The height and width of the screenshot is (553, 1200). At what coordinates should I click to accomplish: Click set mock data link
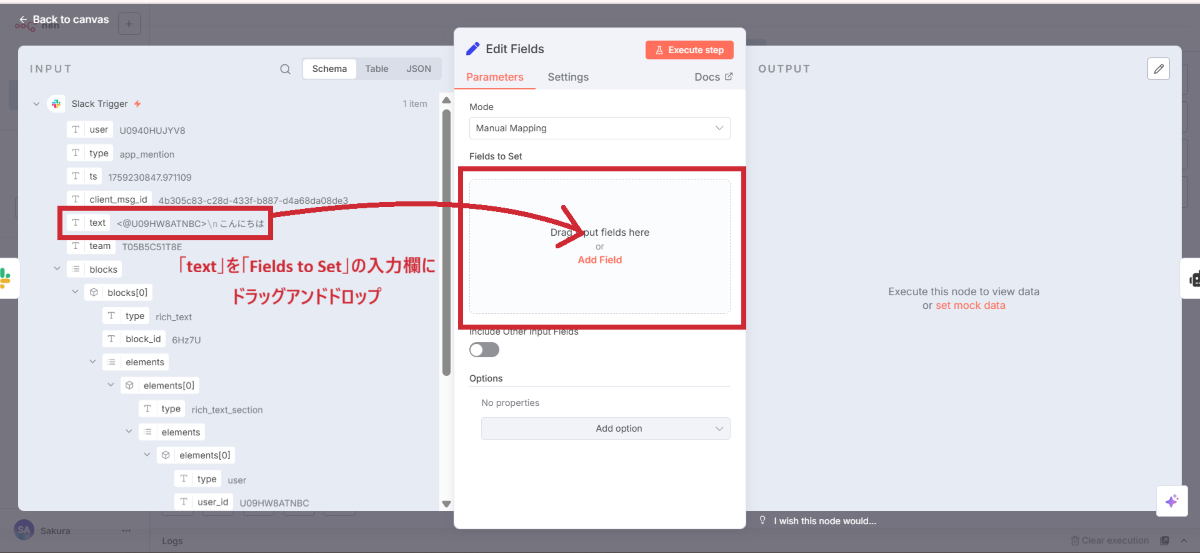click(970, 306)
